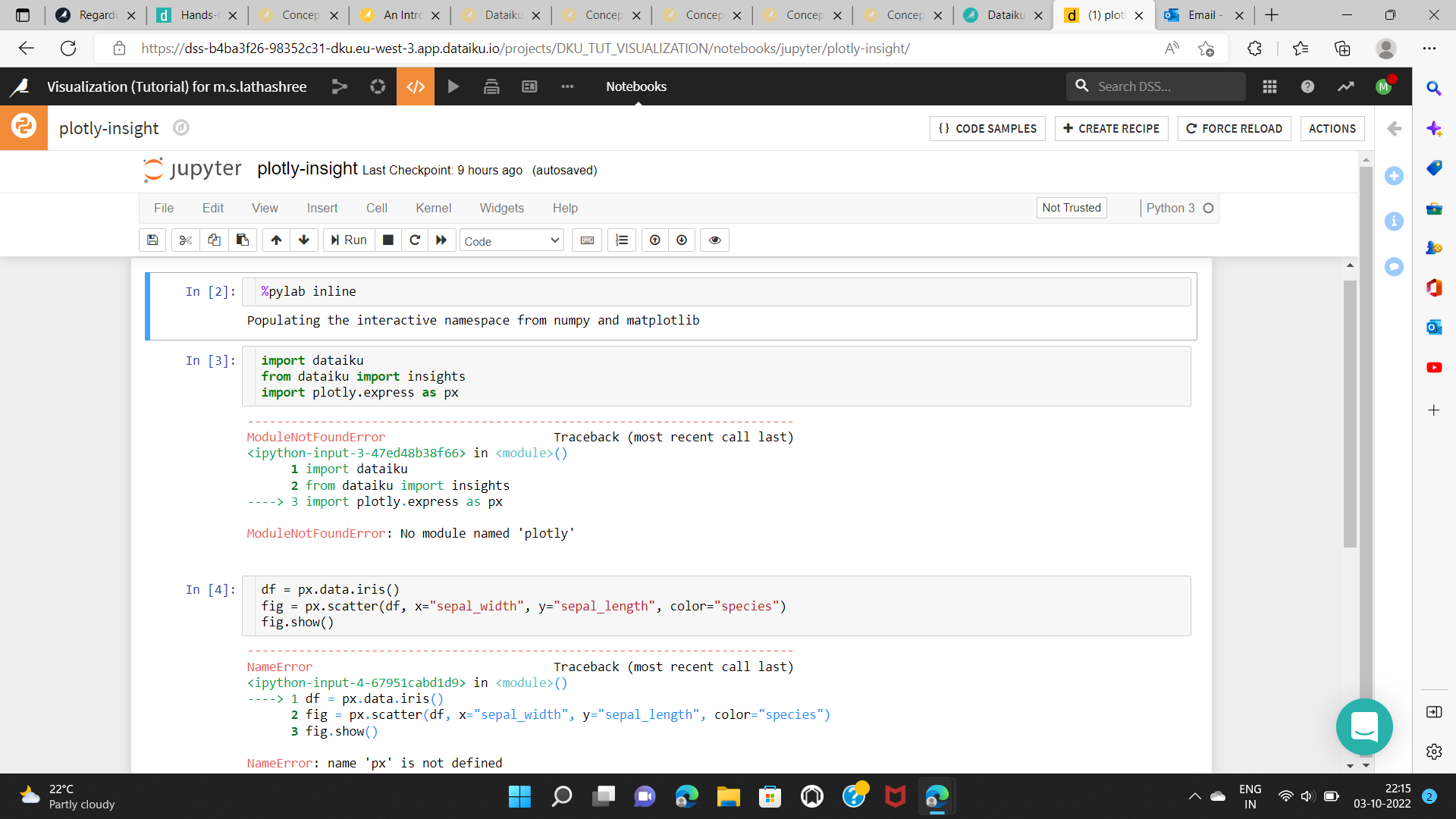Screen dimensions: 1456x819
Task: Open the Actions menu
Action: point(1332,128)
